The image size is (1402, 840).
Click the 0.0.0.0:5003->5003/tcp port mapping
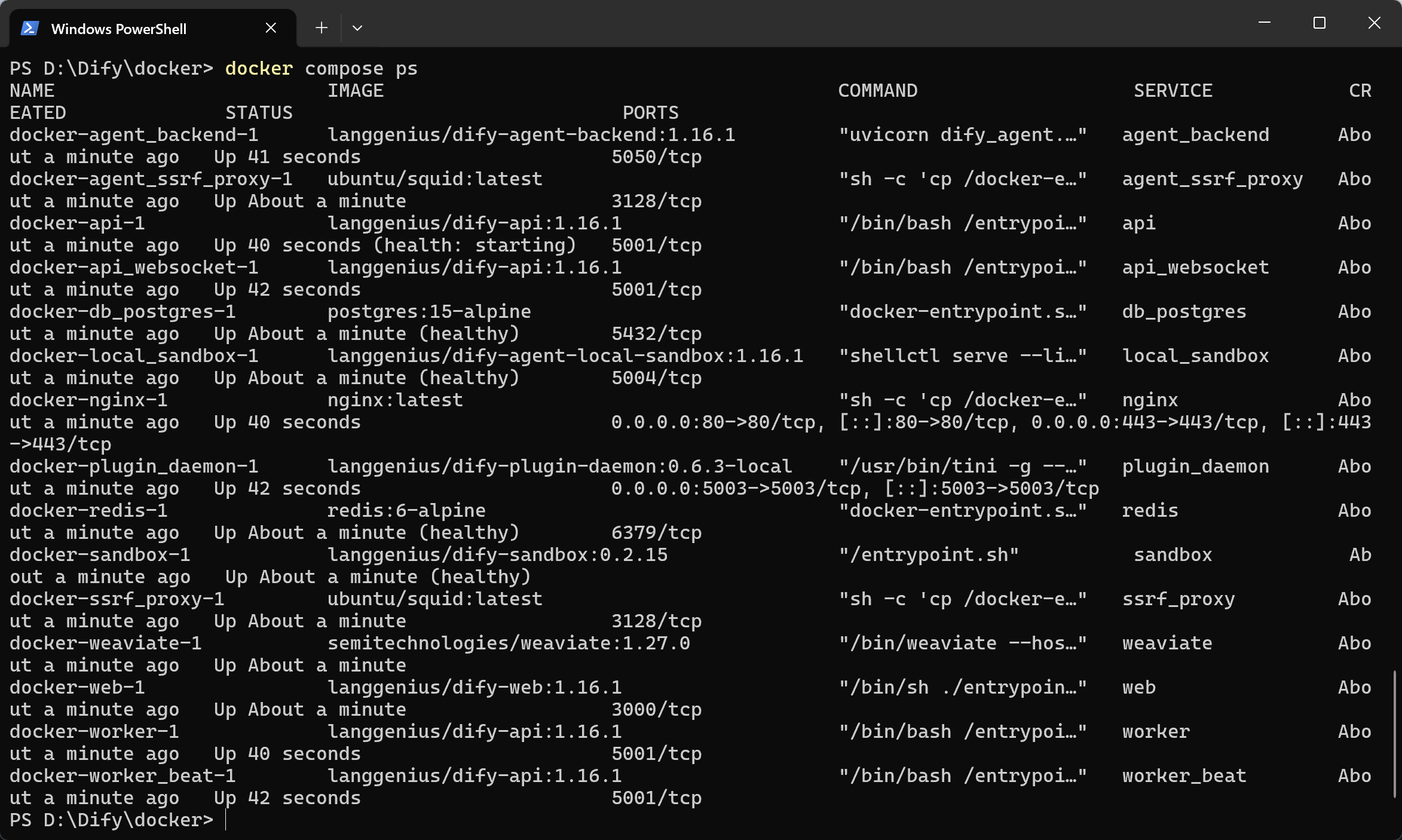[x=736, y=489]
